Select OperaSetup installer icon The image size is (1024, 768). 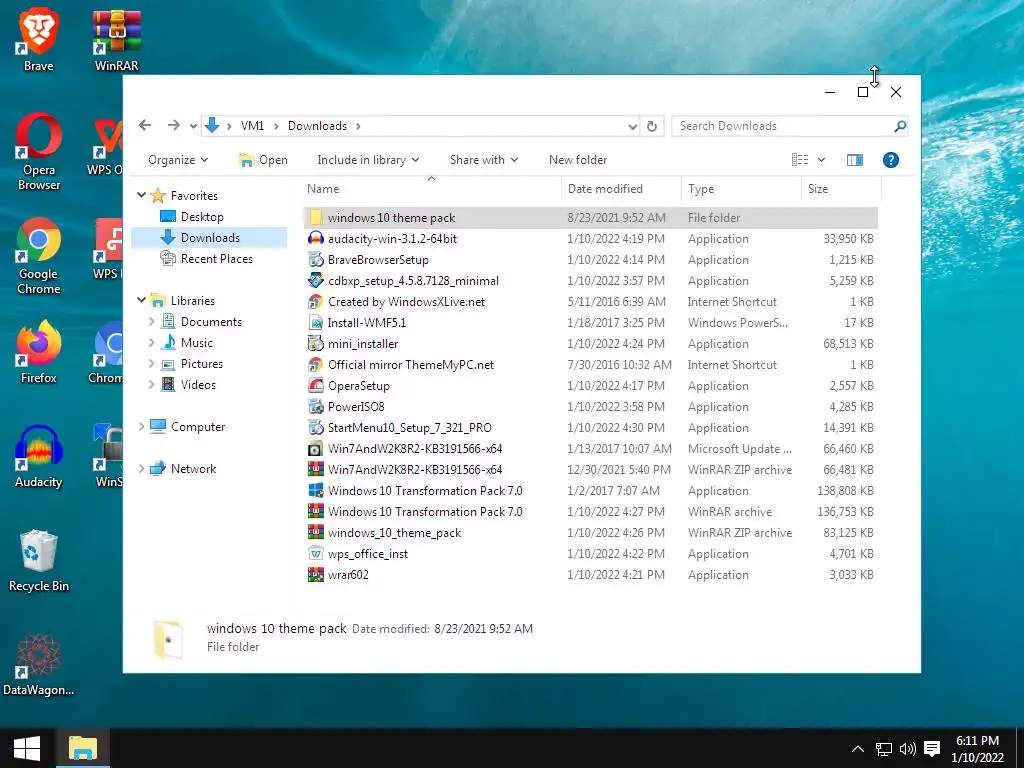coord(315,385)
